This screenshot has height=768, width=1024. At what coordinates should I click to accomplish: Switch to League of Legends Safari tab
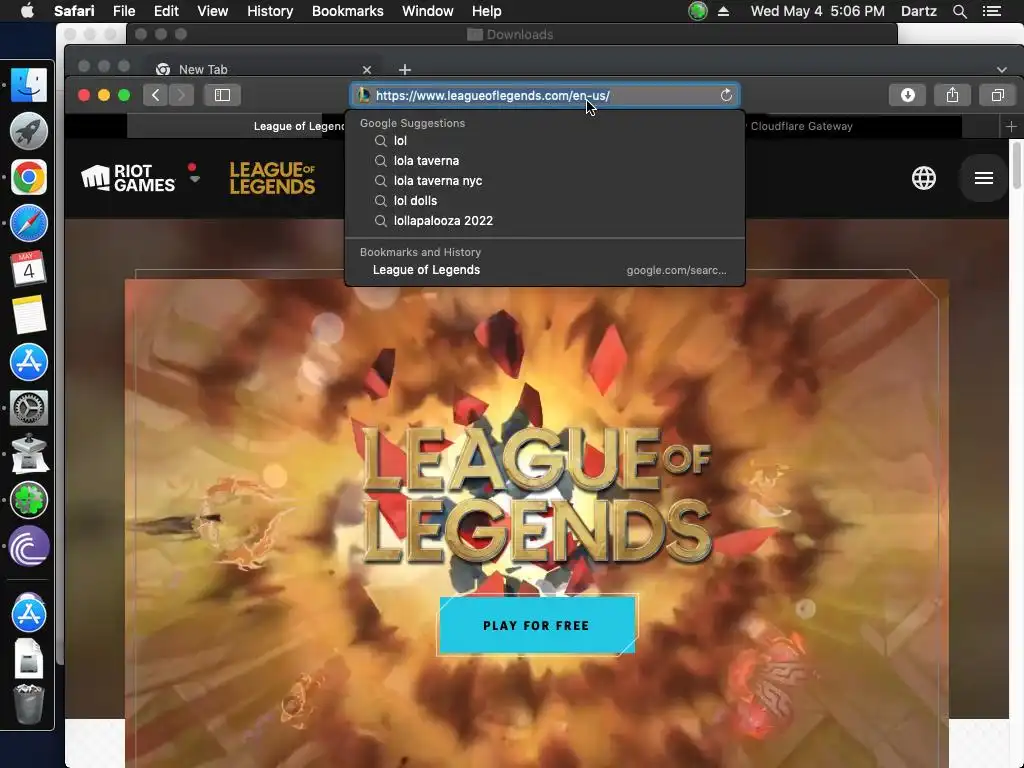click(x=236, y=127)
